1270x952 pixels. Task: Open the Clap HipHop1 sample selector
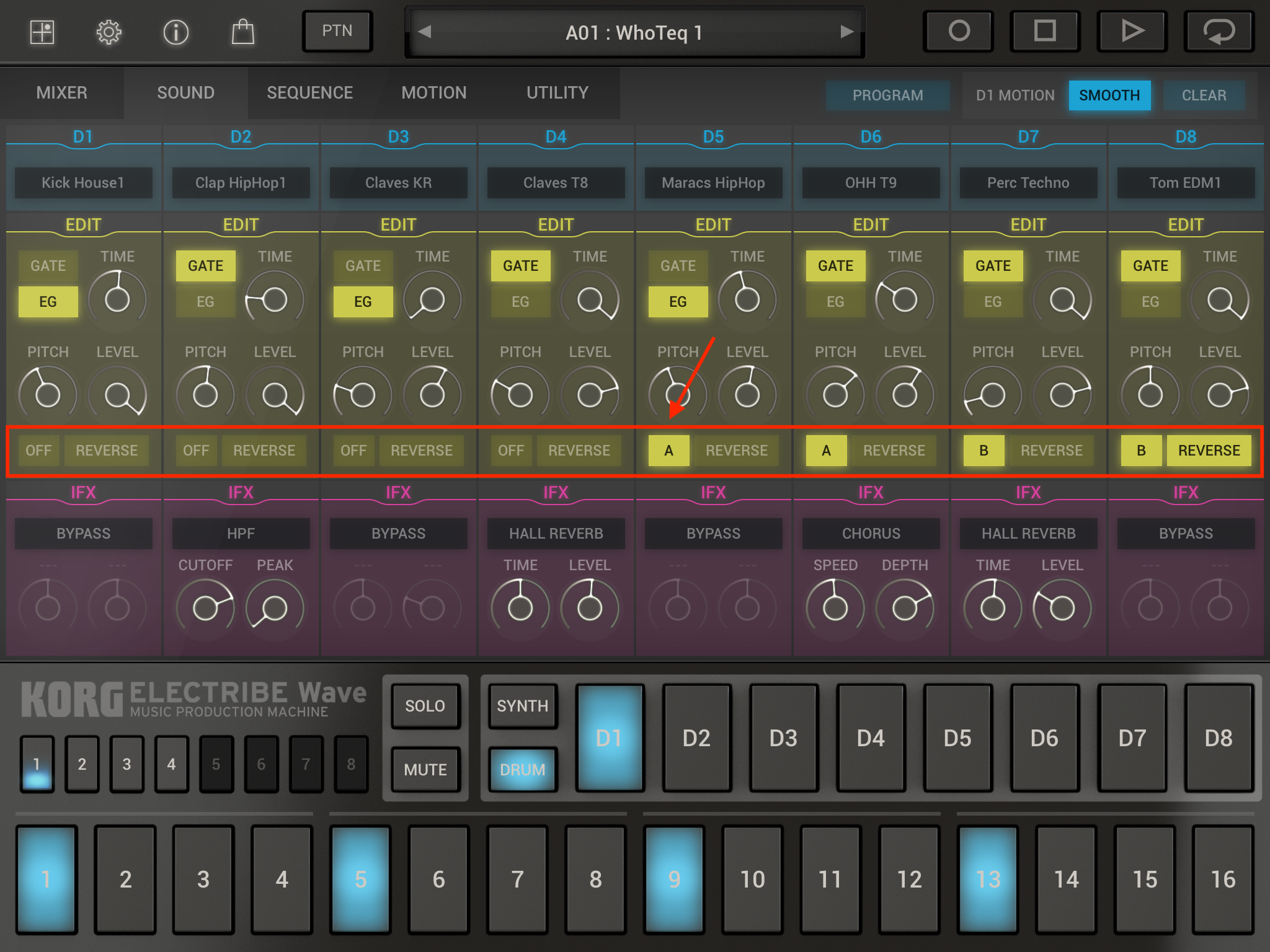coord(241,183)
